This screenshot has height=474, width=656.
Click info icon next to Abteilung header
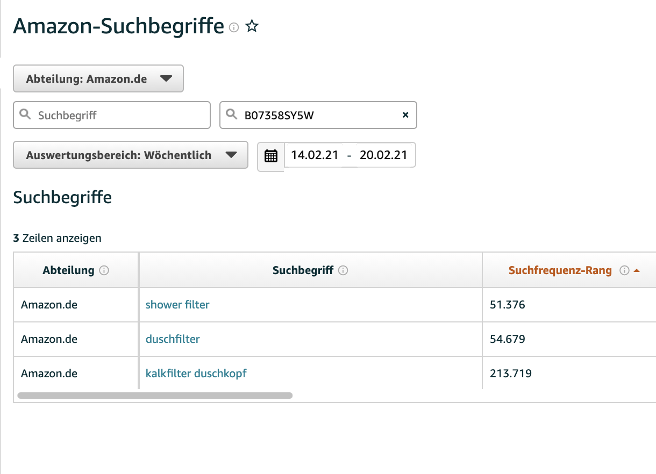(x=104, y=270)
